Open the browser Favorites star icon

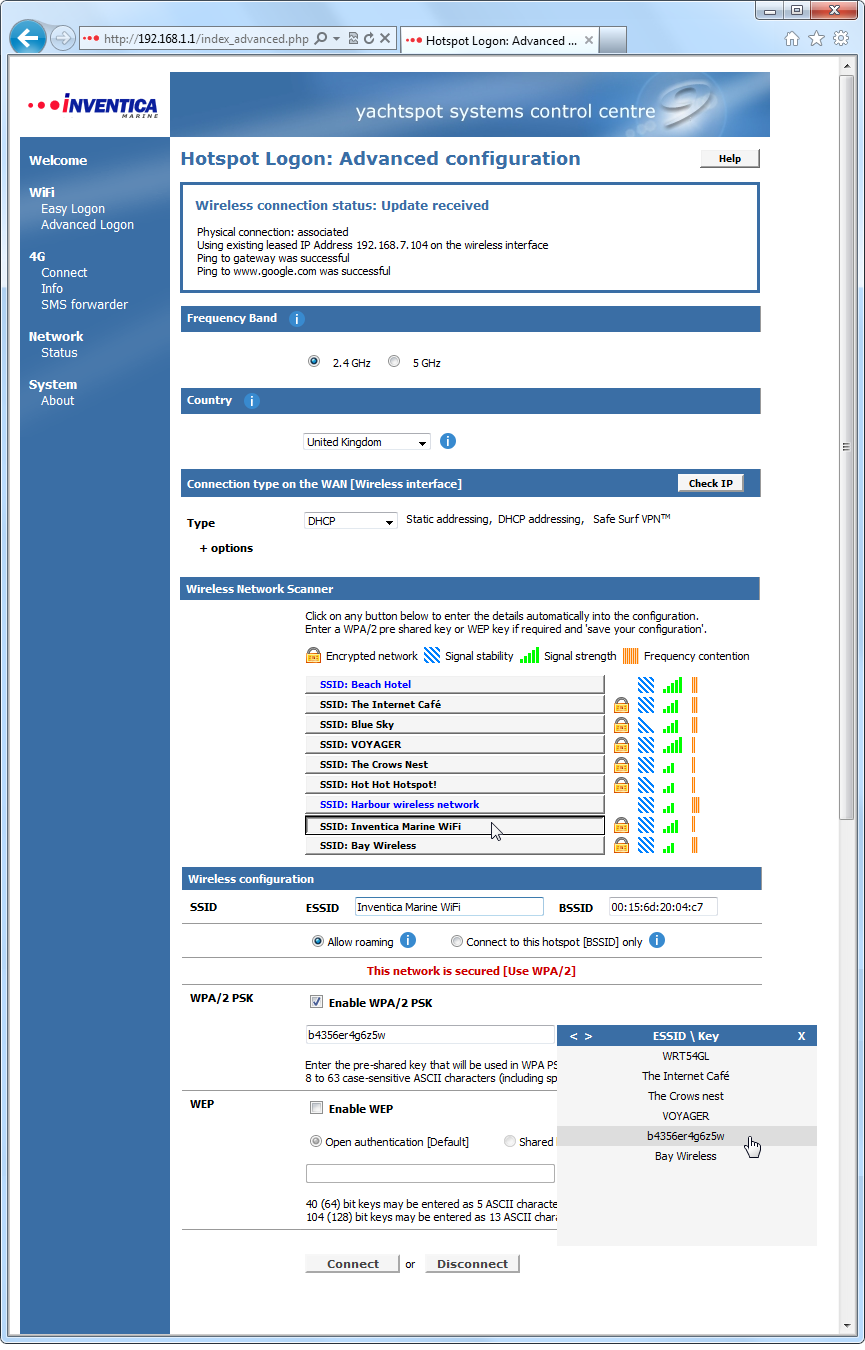point(816,39)
